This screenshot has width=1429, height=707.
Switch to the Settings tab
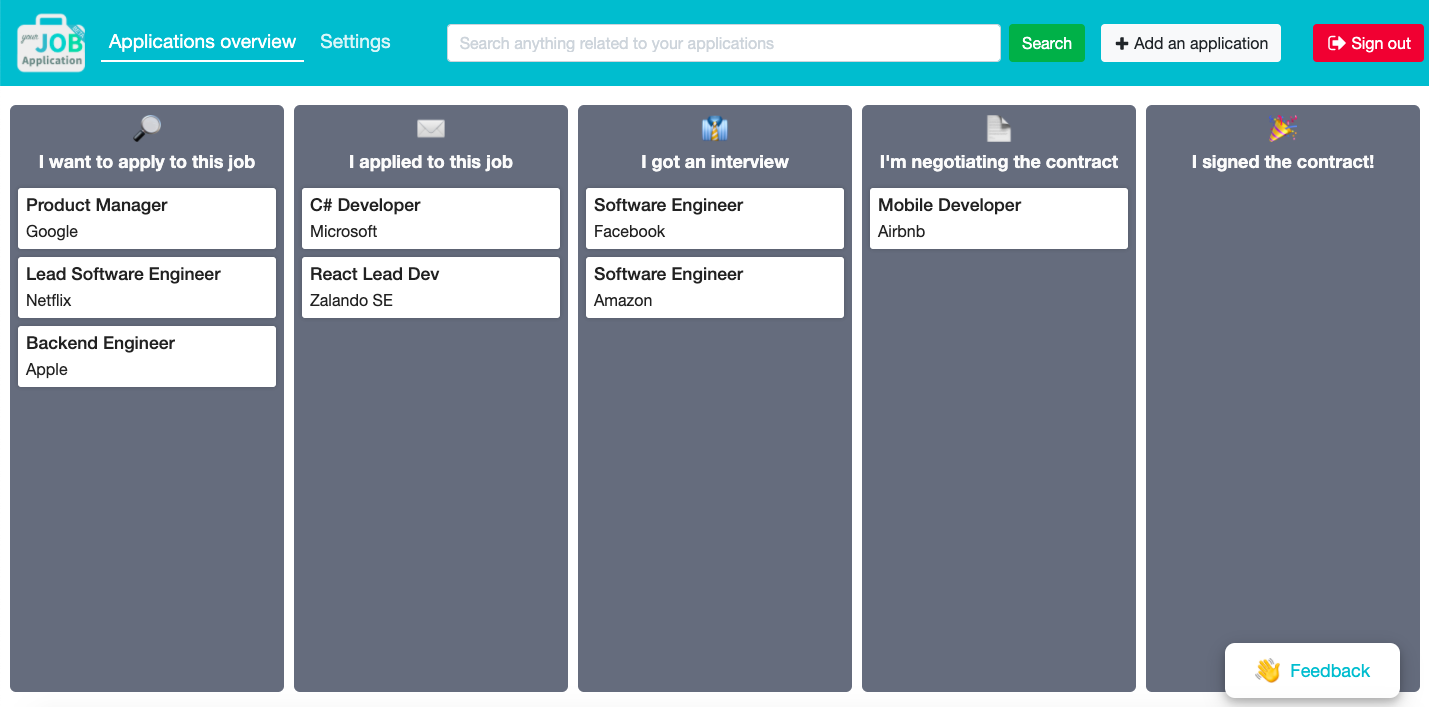355,41
